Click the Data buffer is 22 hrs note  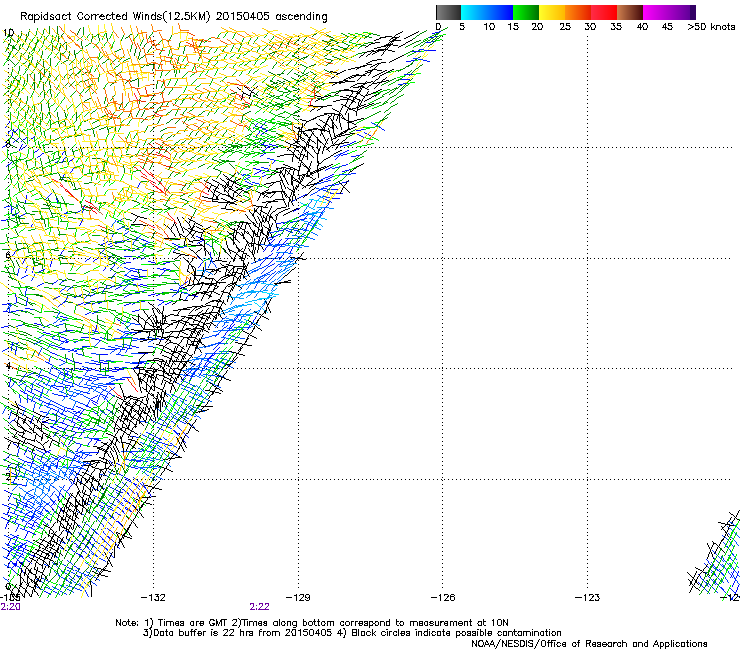click(352, 633)
